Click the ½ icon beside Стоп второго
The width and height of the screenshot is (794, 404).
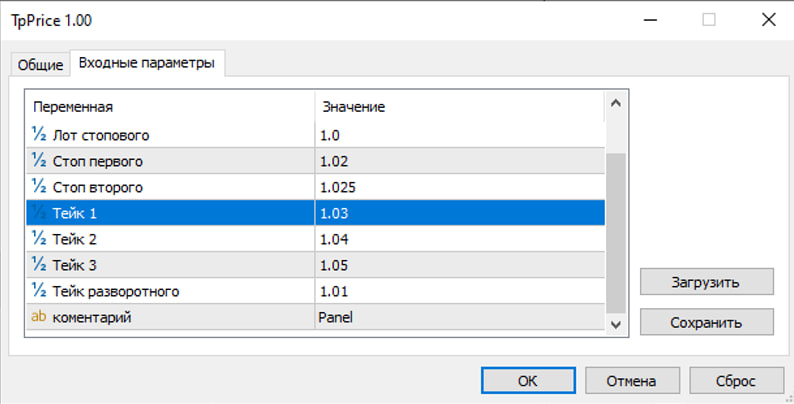coord(40,187)
